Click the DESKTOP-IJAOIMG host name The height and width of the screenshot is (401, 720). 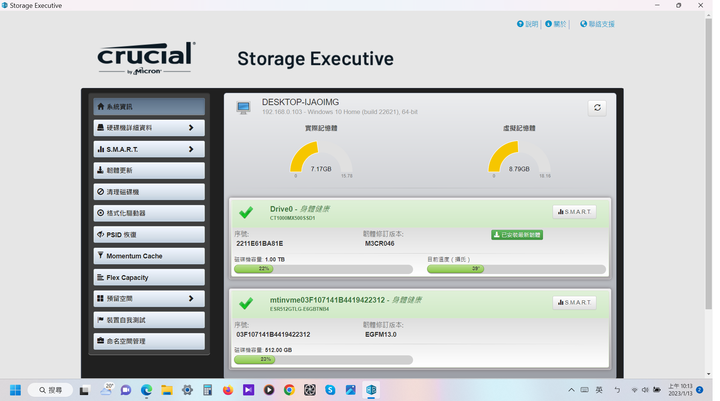coord(300,102)
